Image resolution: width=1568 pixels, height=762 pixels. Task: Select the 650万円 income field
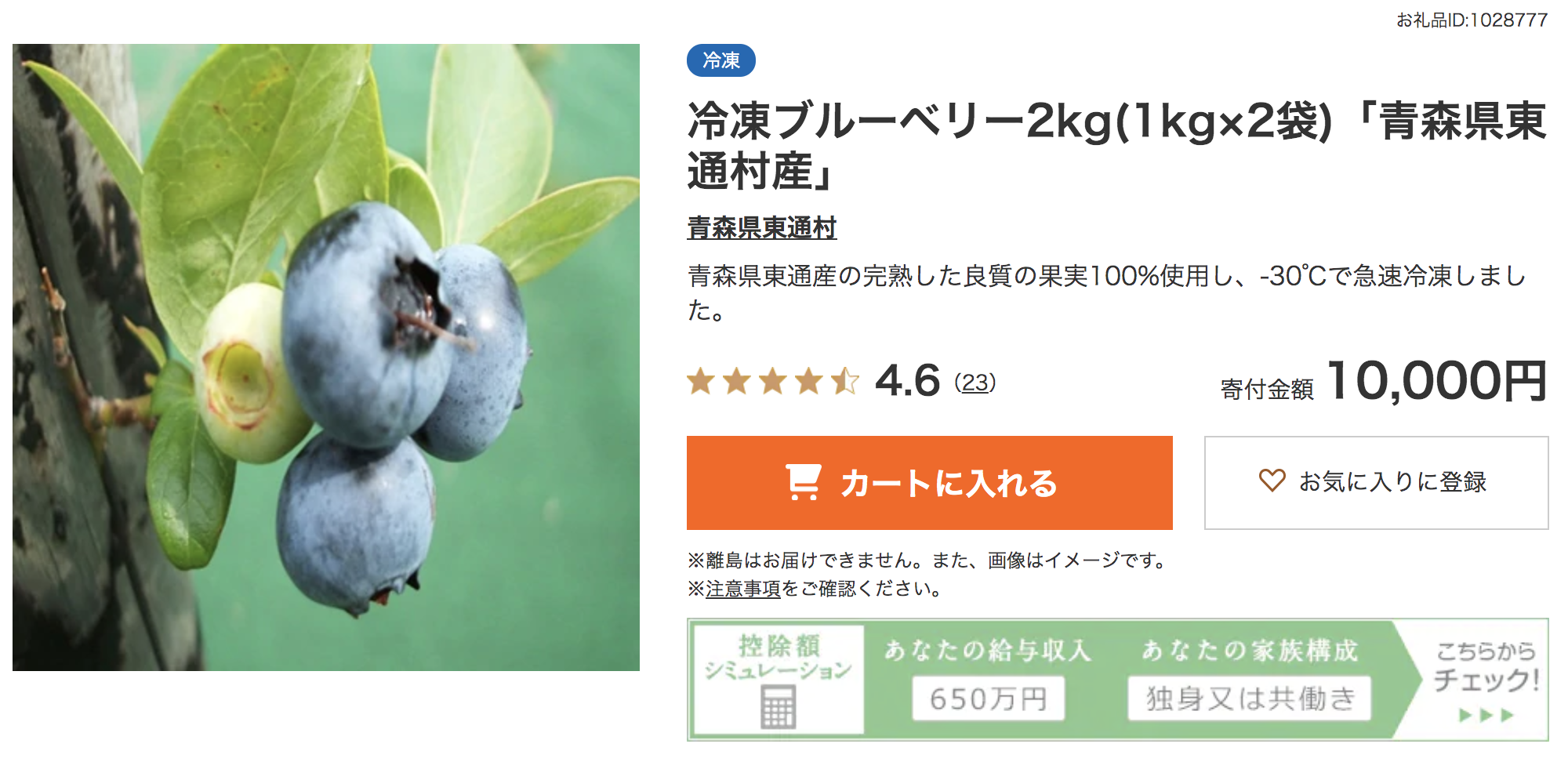point(988,698)
